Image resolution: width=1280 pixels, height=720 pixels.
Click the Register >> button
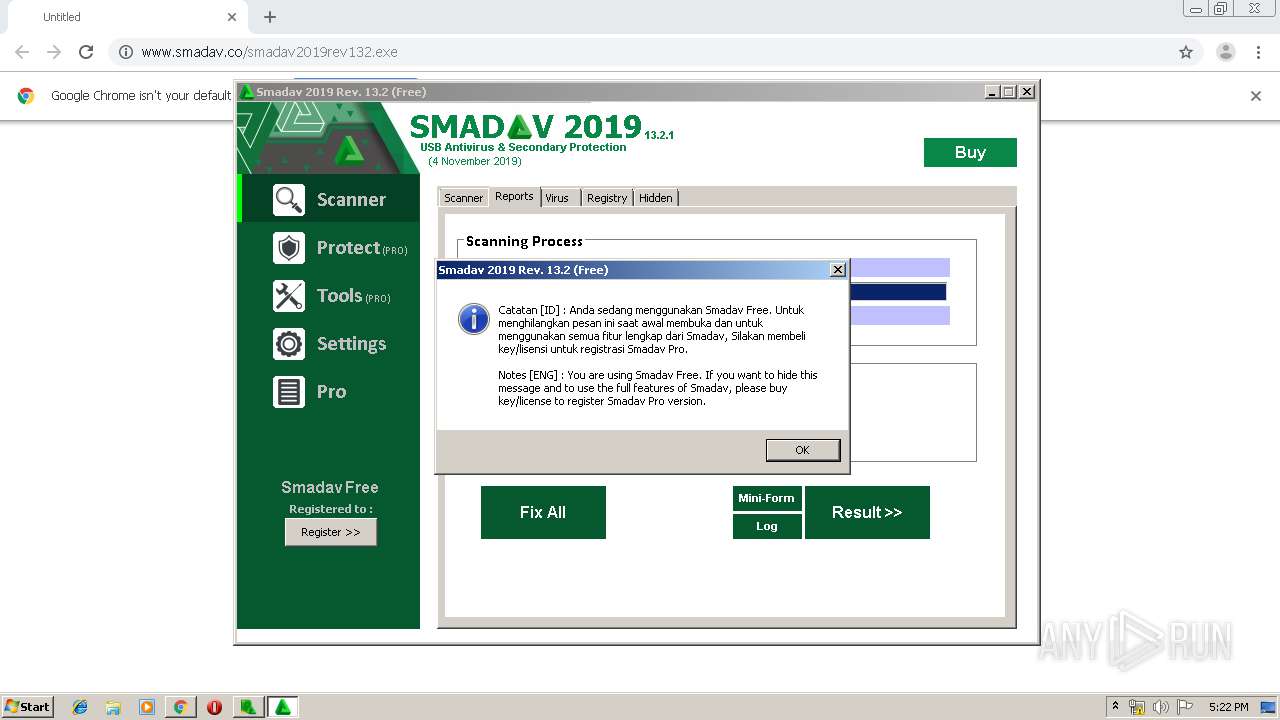click(331, 532)
